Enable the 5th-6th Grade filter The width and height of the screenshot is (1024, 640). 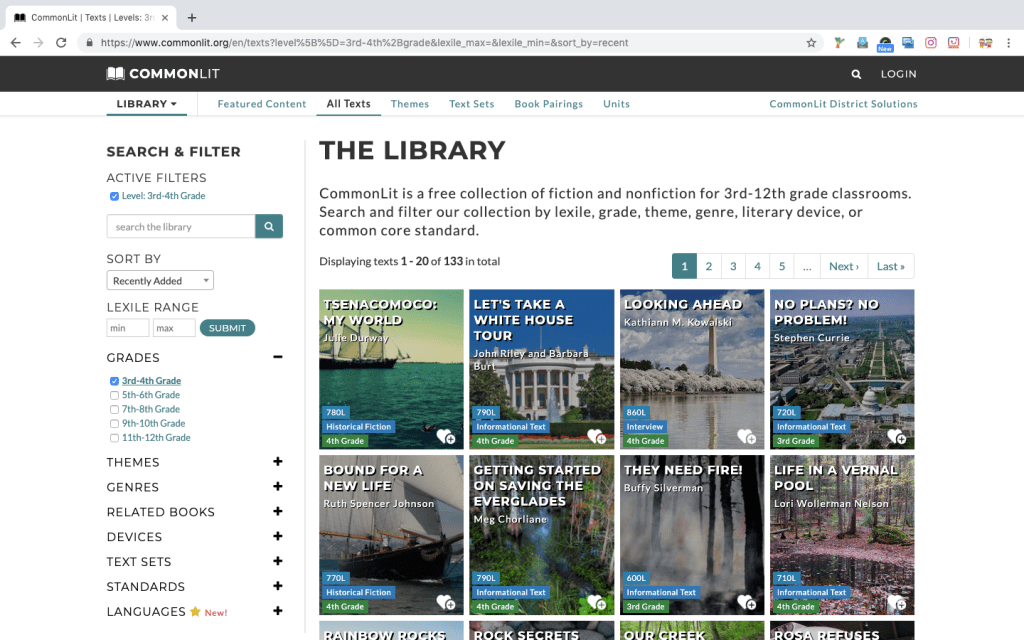[x=115, y=395]
